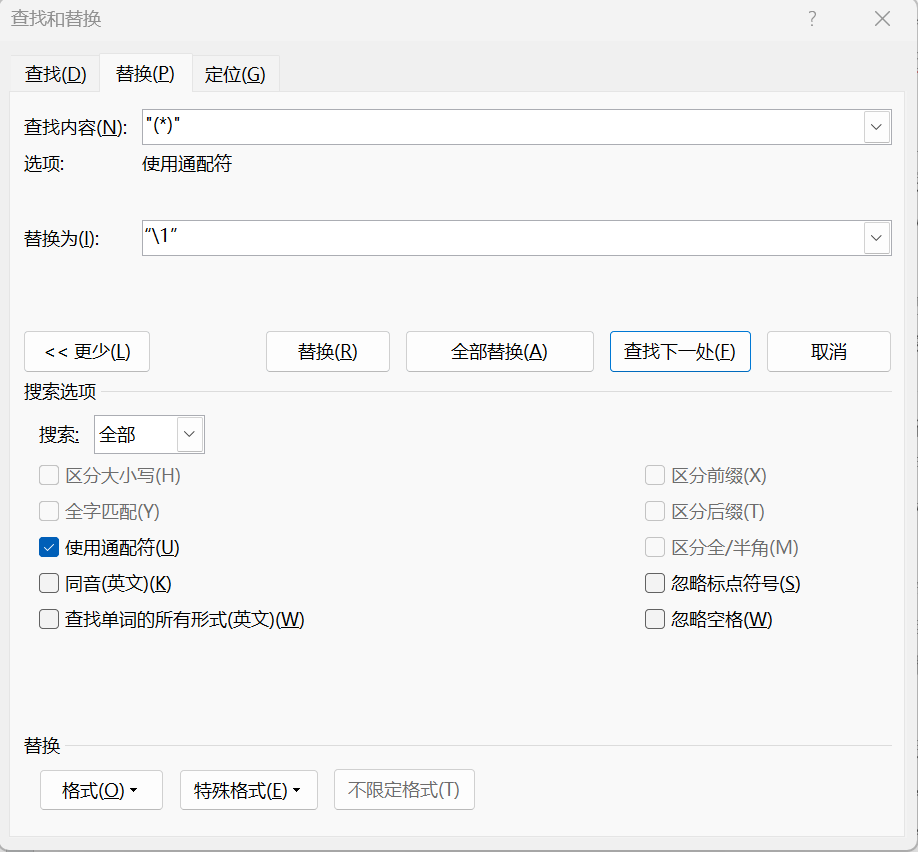Close the 查找和替换 dialog
This screenshot has width=918, height=852.
tap(882, 19)
